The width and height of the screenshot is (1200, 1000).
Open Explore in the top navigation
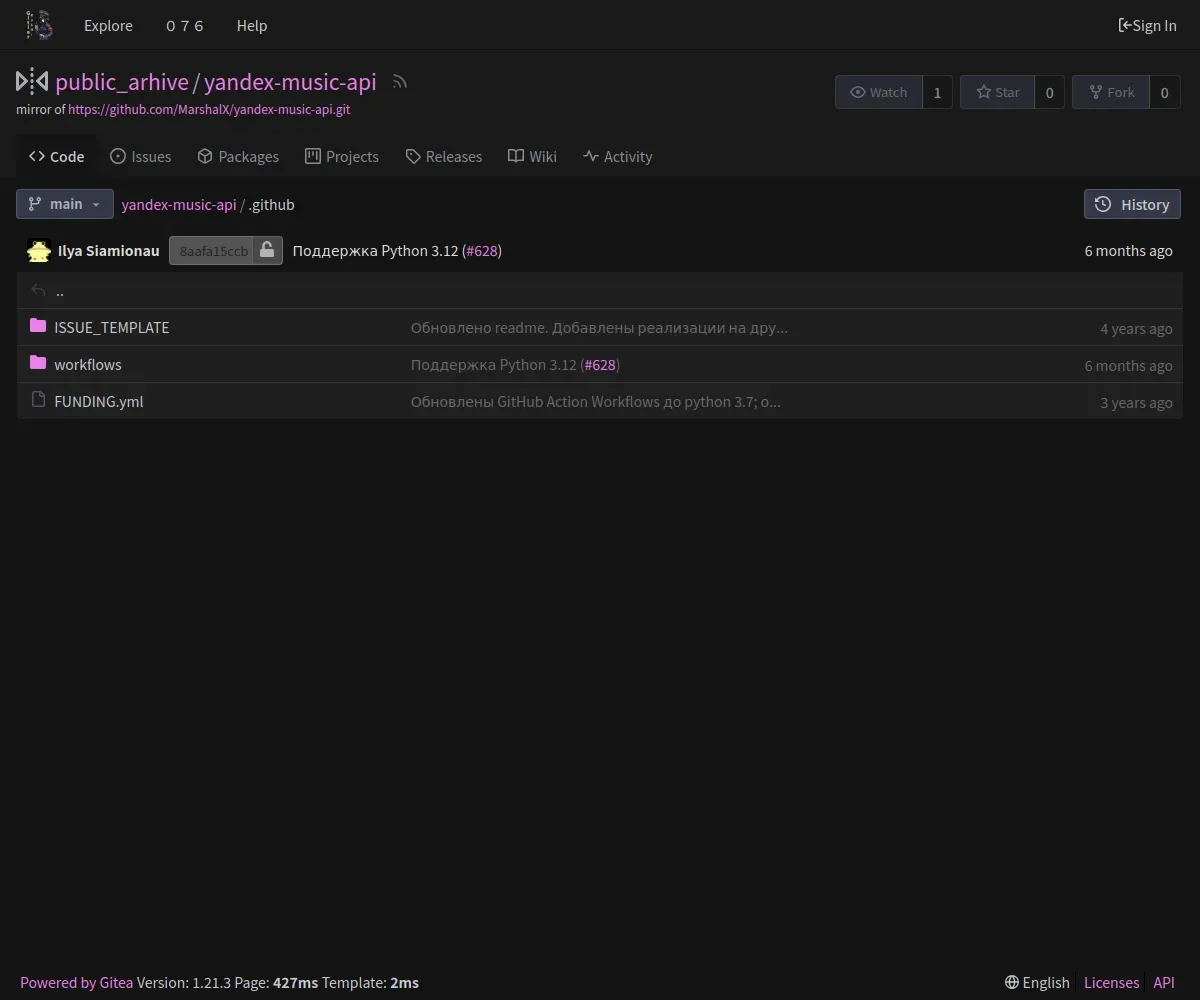[x=108, y=25]
